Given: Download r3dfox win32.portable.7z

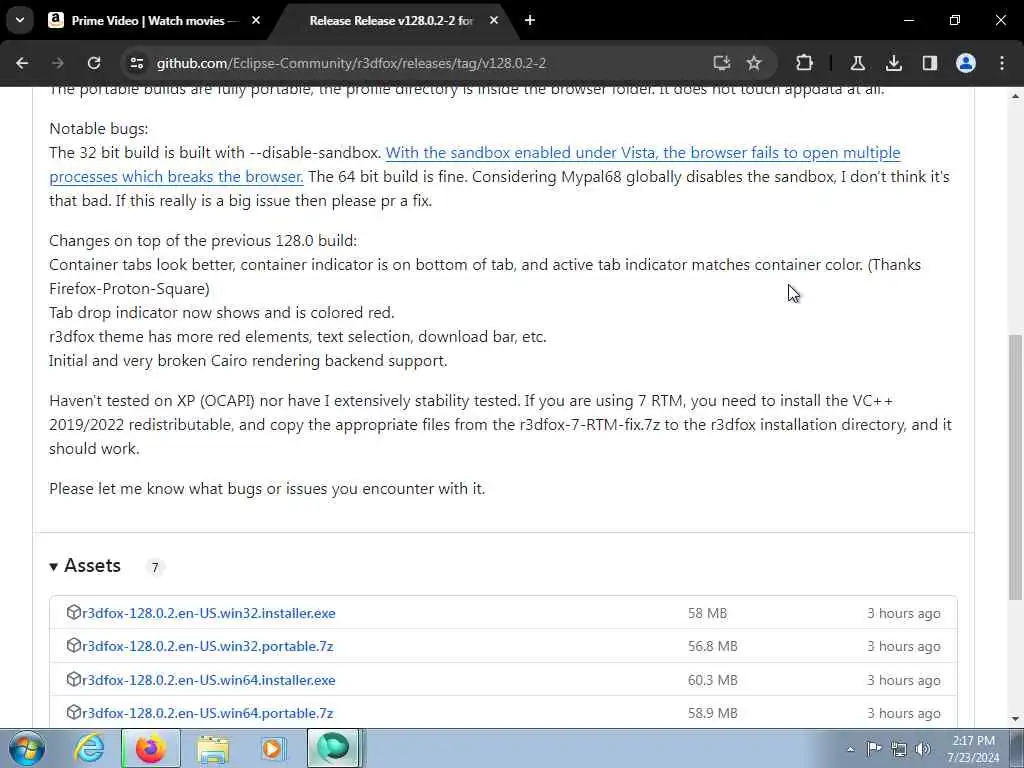Looking at the screenshot, I should (x=208, y=647).
